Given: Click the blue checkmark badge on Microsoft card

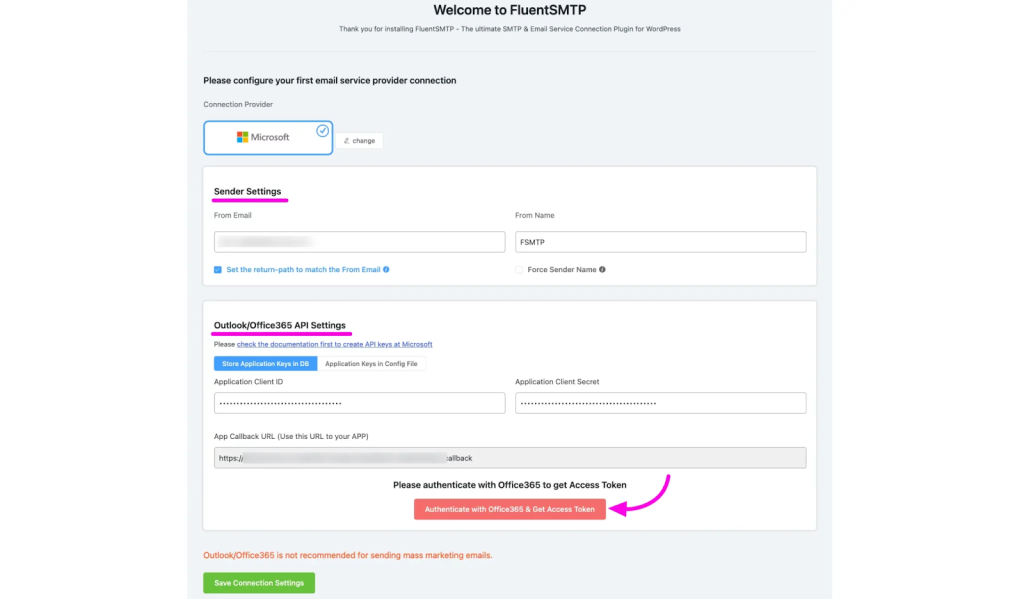Looking at the screenshot, I should click(322, 131).
